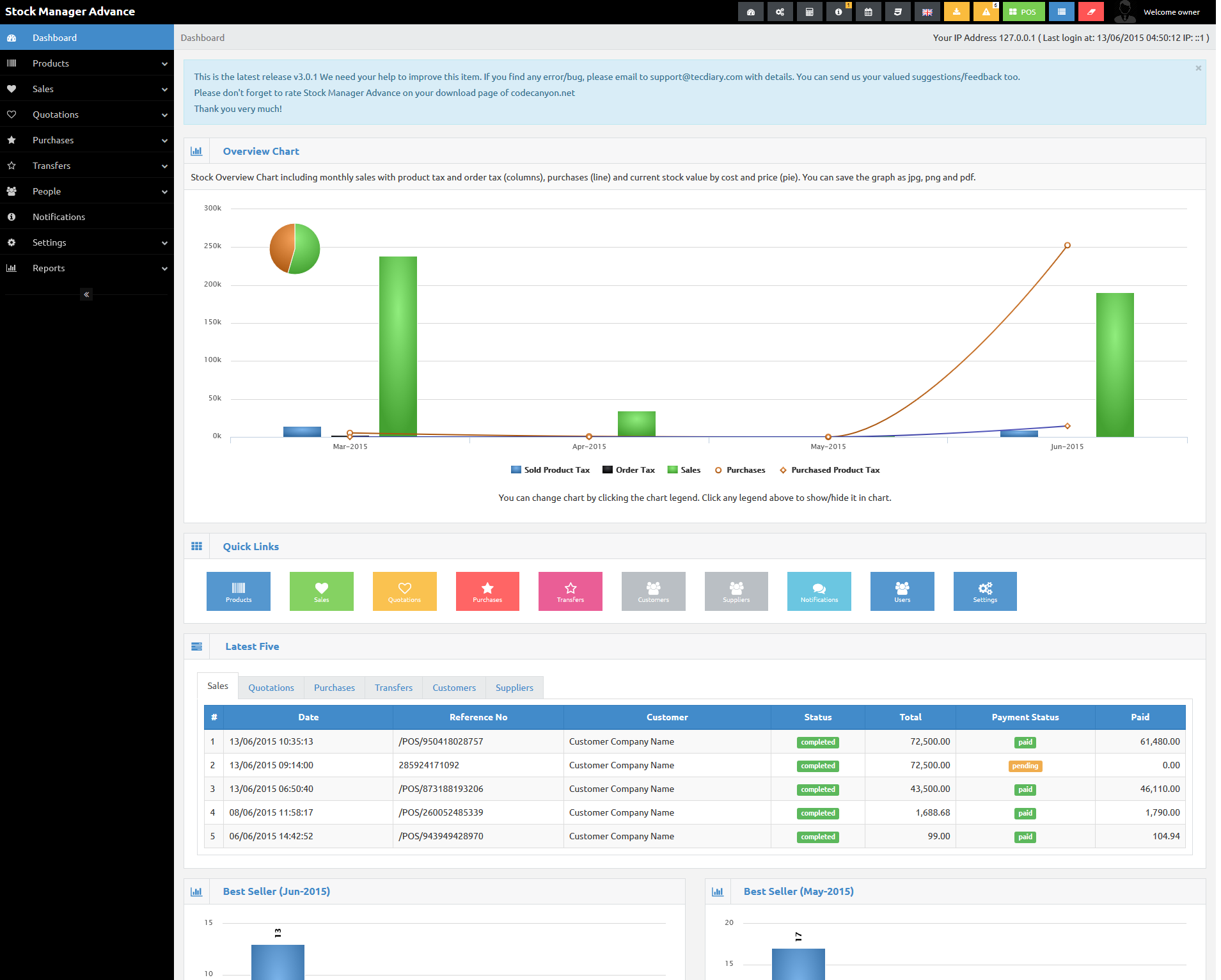
Task: Open the calendar icon in top bar
Action: (x=868, y=12)
